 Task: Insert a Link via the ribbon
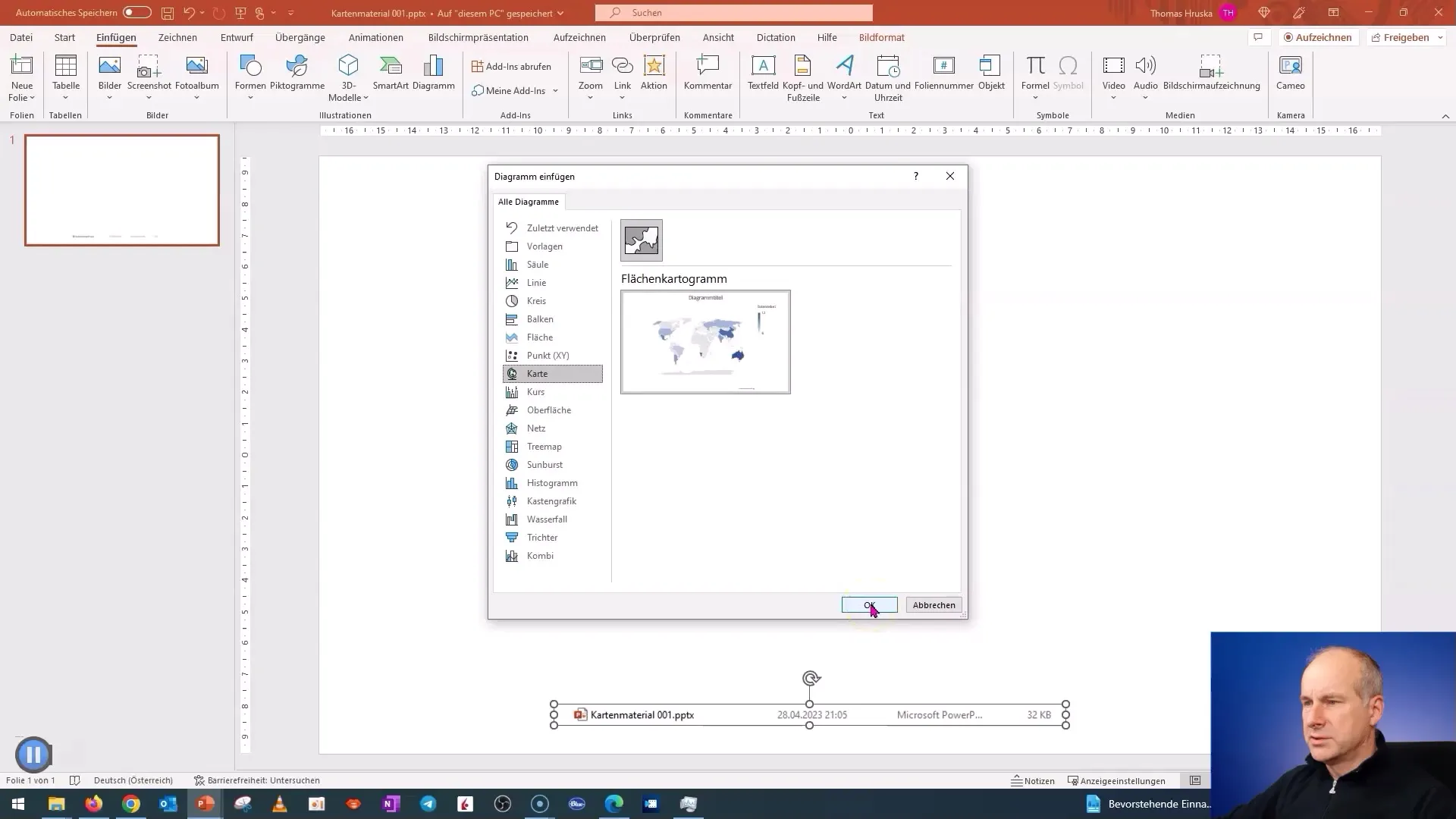coord(622,67)
